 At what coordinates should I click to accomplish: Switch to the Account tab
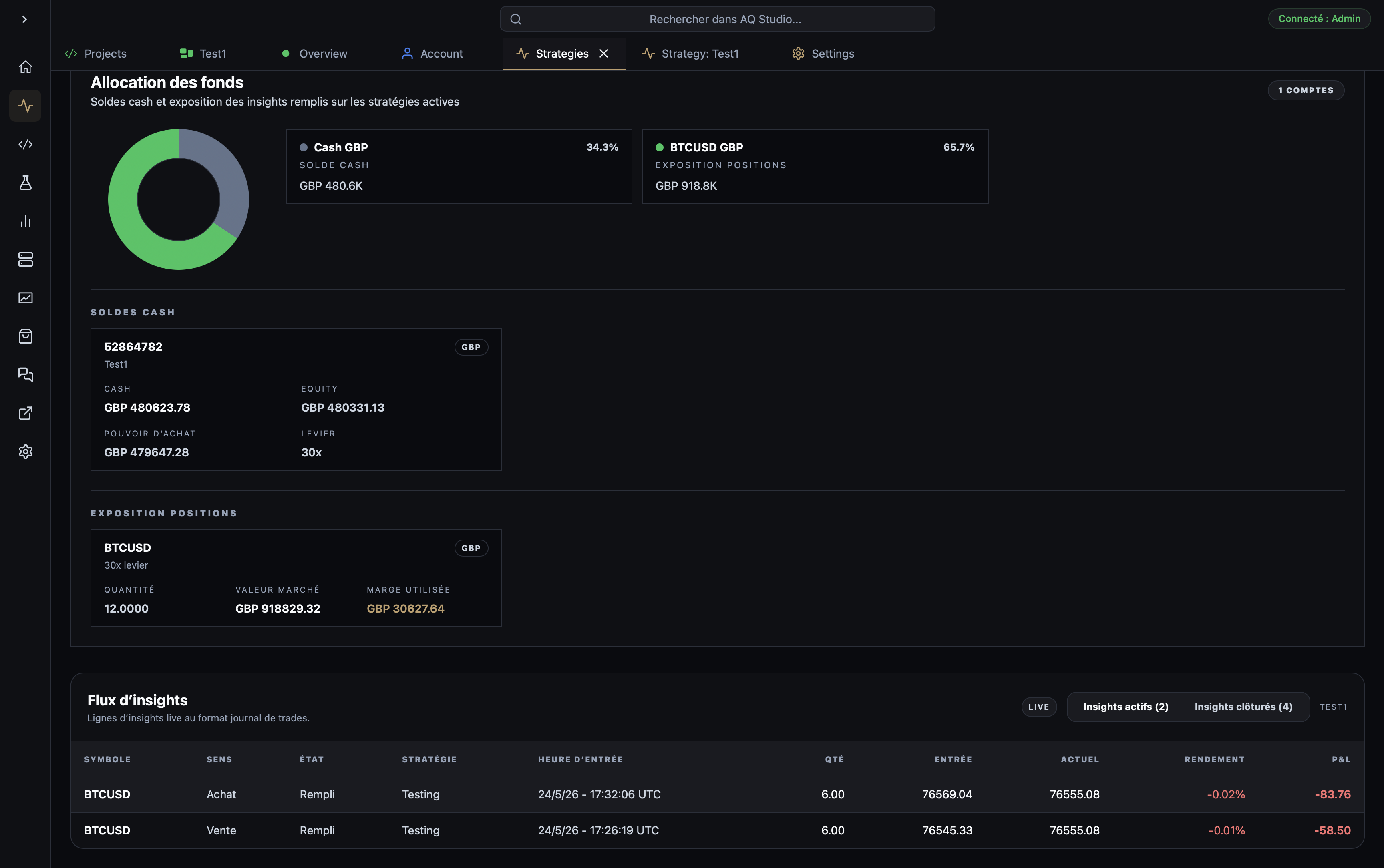tap(432, 53)
